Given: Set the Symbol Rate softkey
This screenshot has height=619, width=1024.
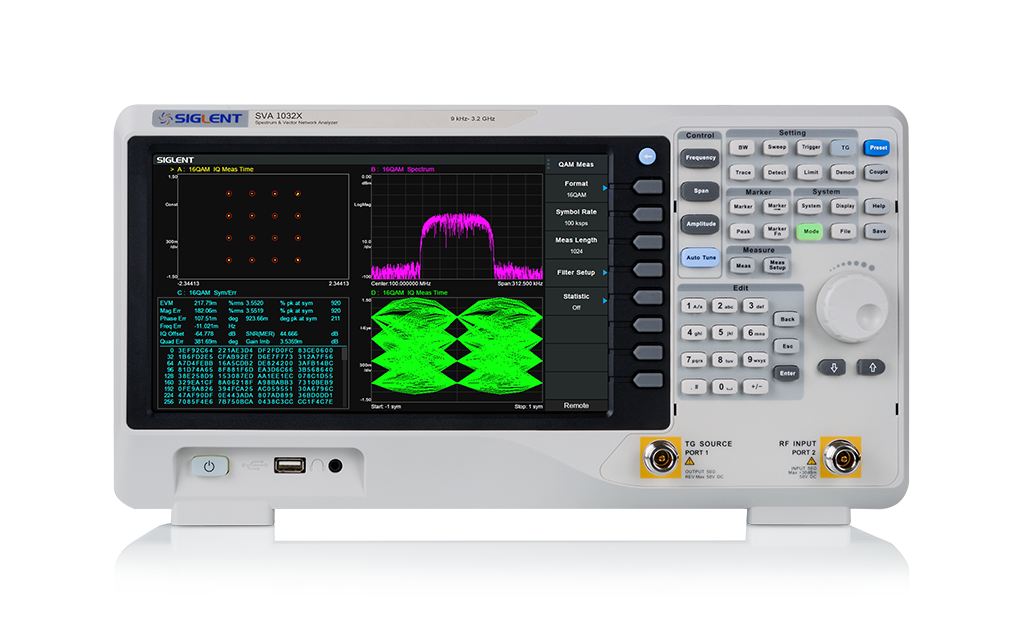Looking at the screenshot, I should pyautogui.click(x=576, y=217).
